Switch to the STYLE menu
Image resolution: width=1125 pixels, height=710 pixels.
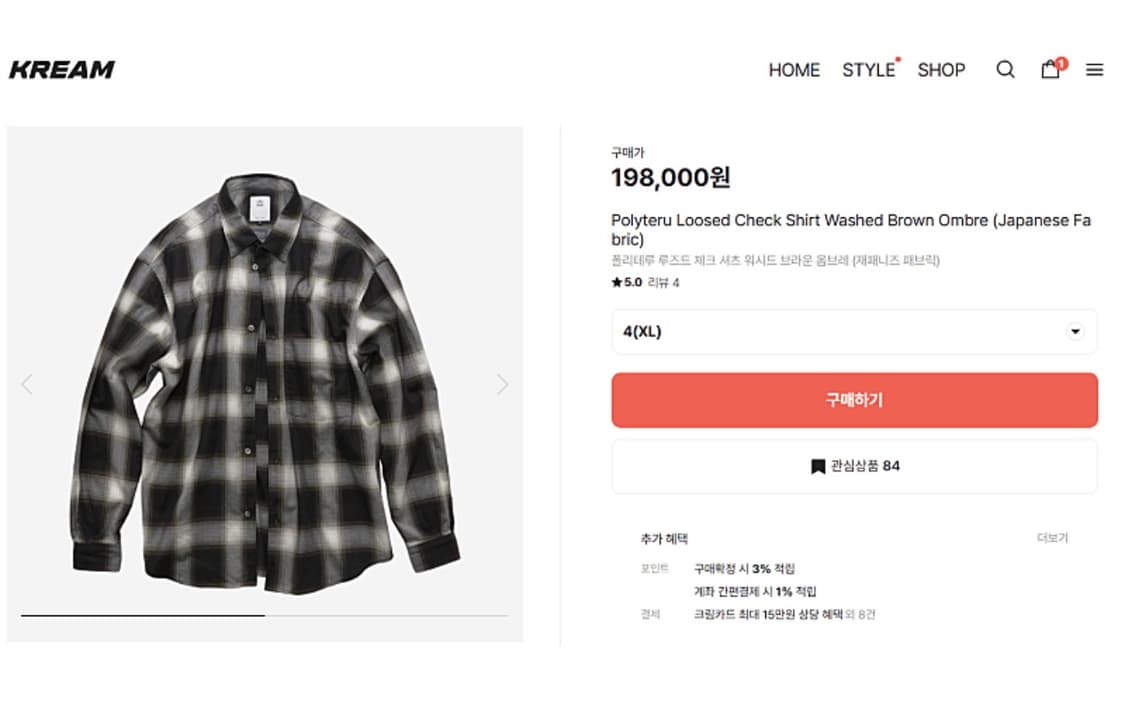[868, 70]
